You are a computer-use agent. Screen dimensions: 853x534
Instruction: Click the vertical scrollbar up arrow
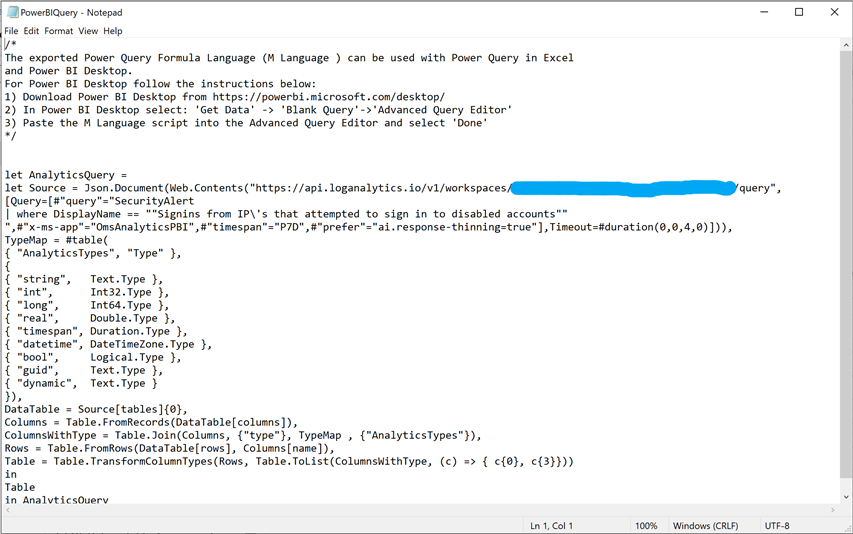coord(846,45)
